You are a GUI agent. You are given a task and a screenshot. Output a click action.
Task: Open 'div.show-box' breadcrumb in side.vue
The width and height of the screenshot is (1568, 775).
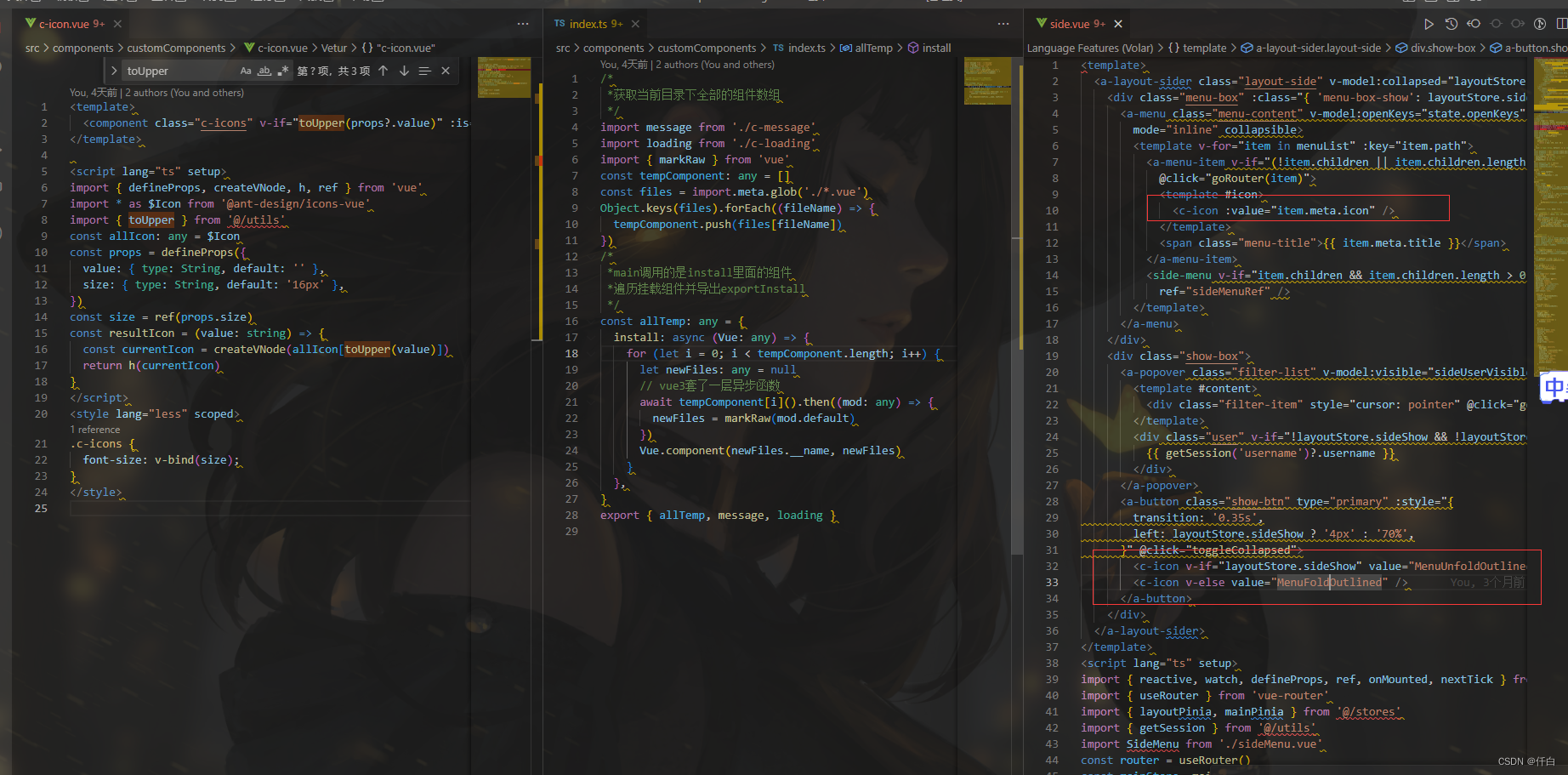1435,48
